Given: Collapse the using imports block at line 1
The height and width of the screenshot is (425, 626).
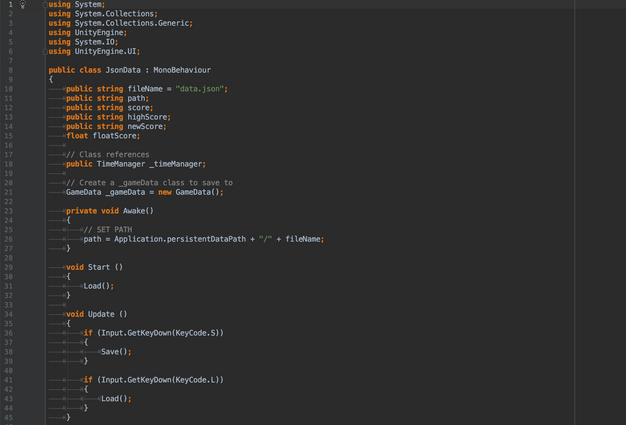Looking at the screenshot, I should (45, 5).
